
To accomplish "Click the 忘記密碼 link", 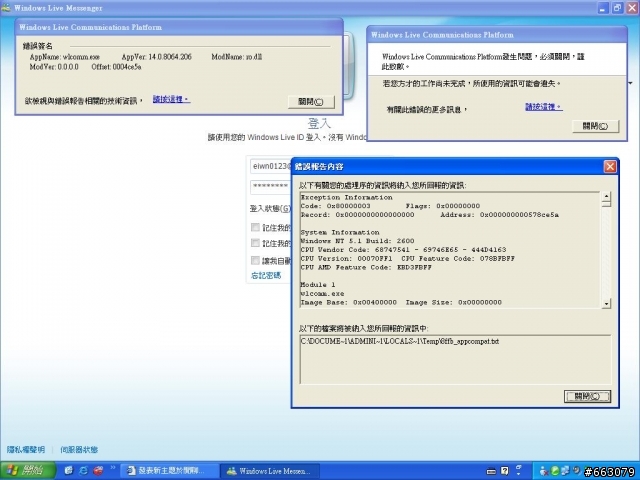I will (266, 276).
